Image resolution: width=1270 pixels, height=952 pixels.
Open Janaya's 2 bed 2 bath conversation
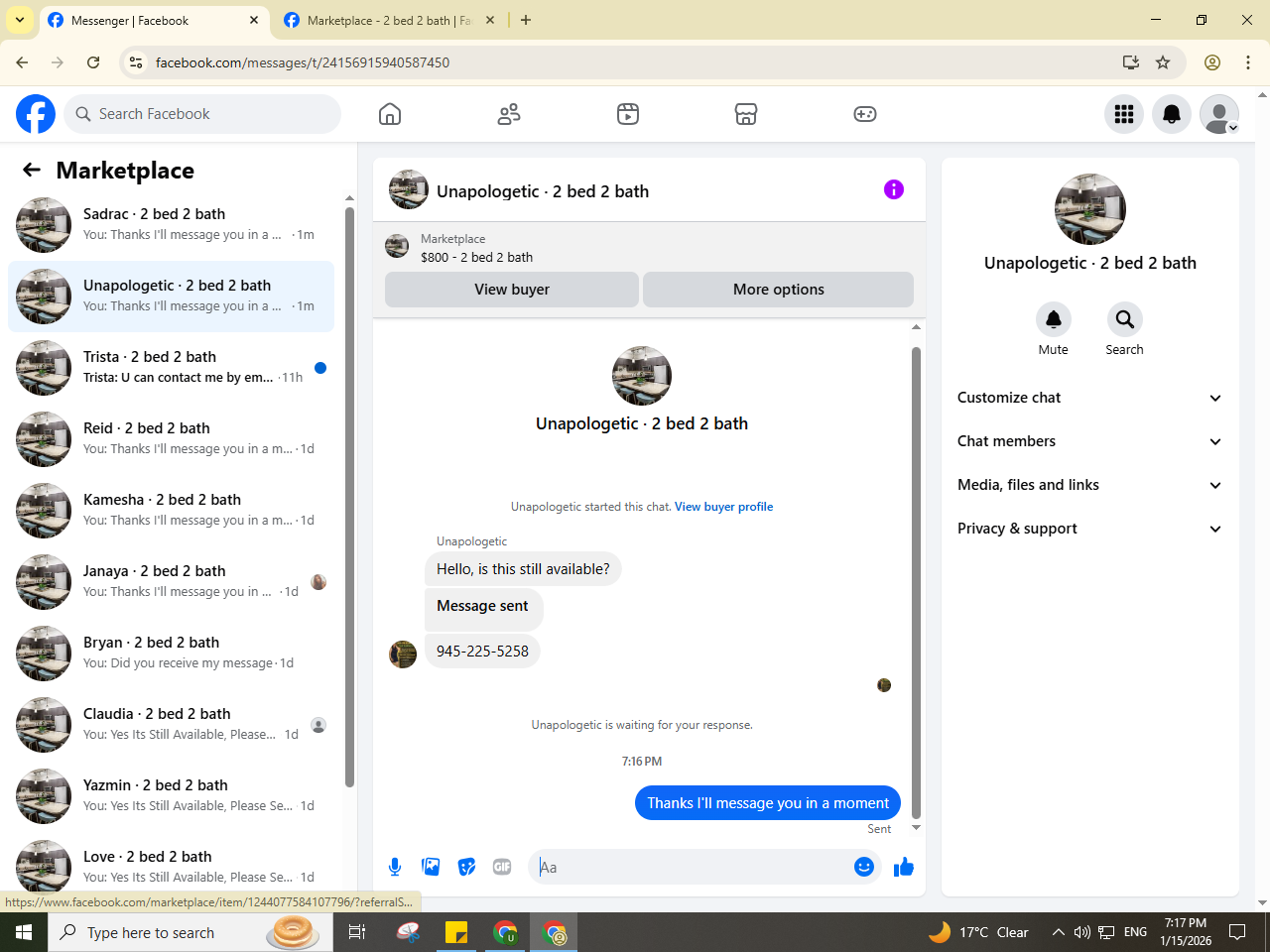point(171,582)
